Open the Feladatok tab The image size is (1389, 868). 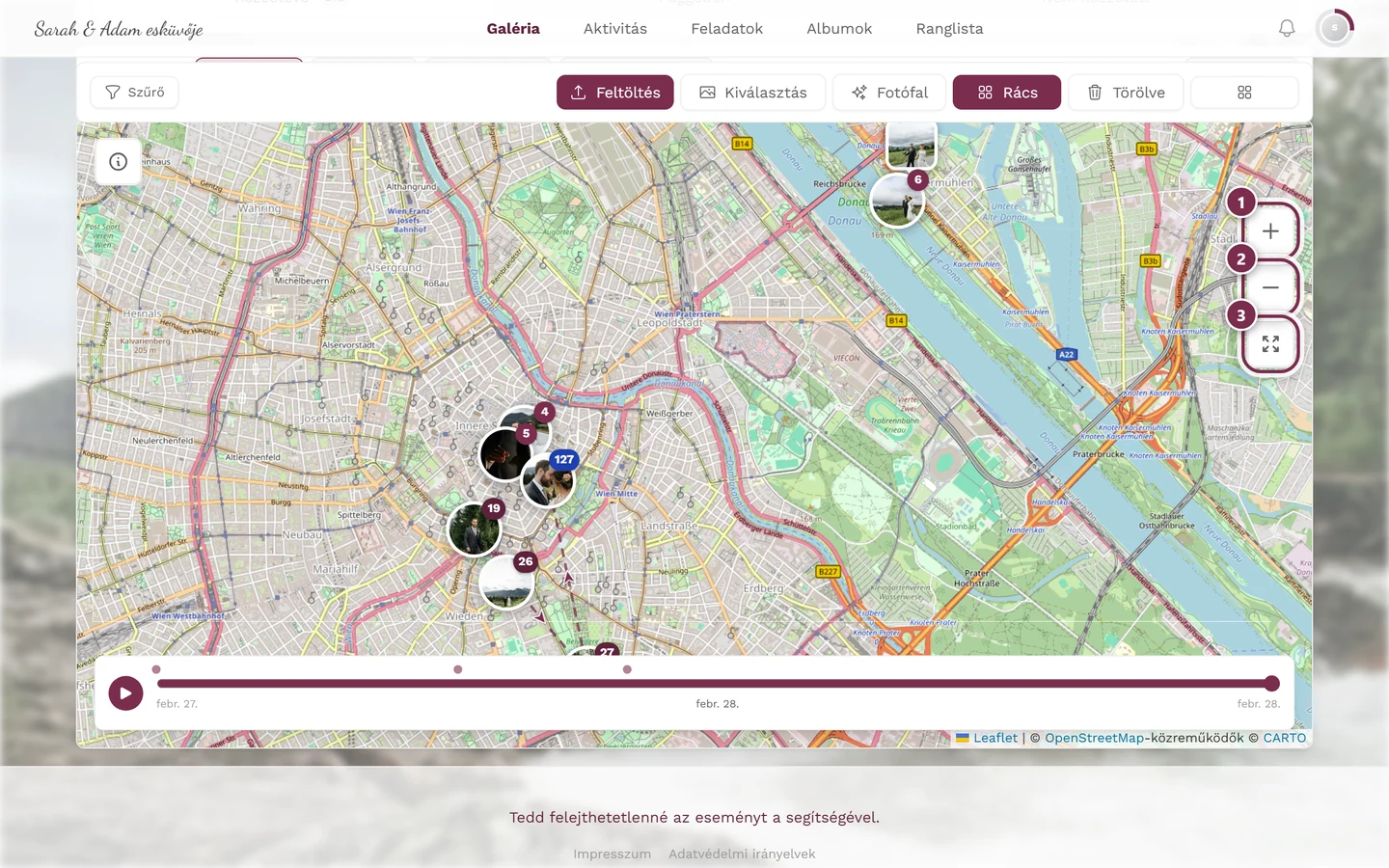[x=727, y=29]
